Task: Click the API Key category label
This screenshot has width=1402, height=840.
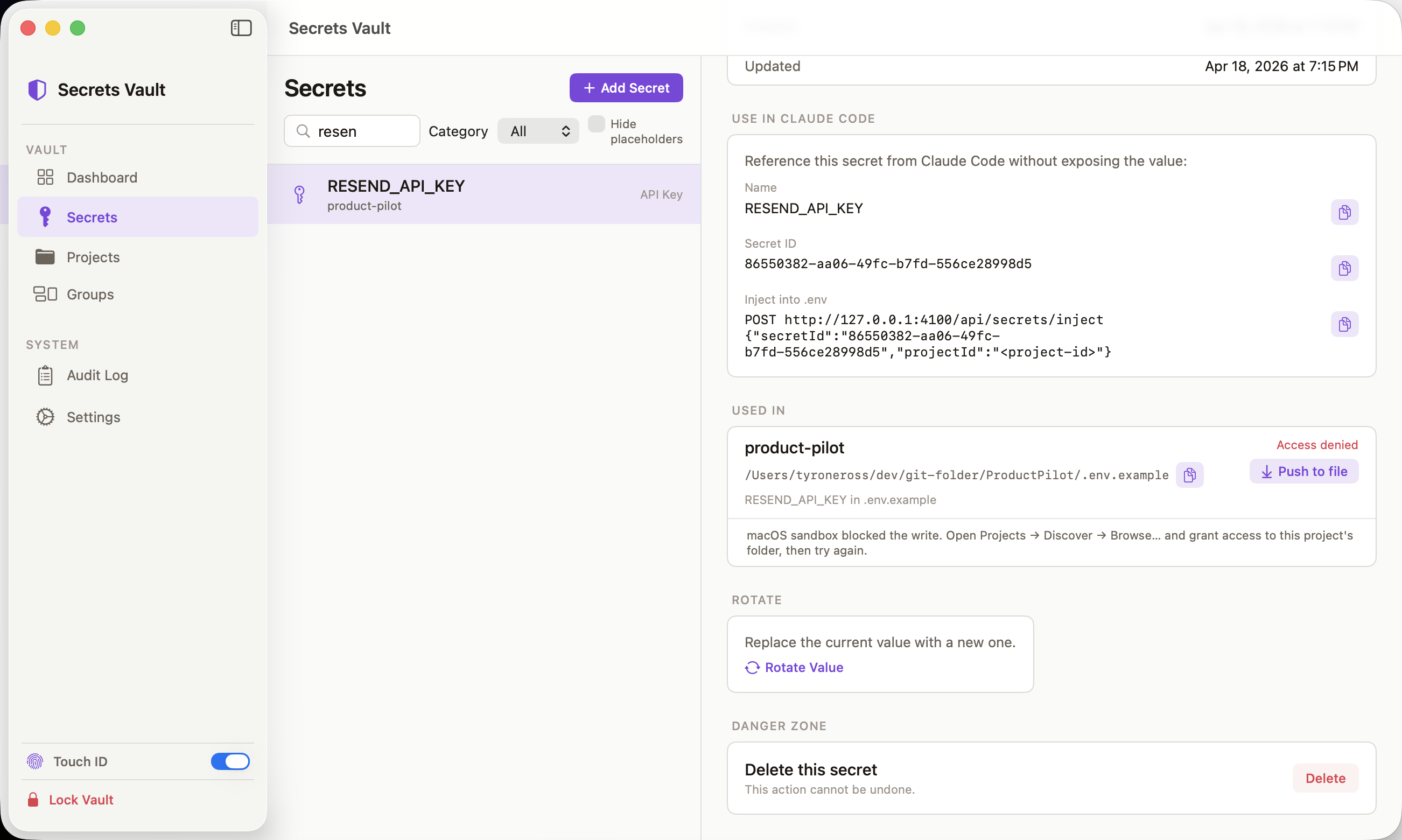Action: 661,195
